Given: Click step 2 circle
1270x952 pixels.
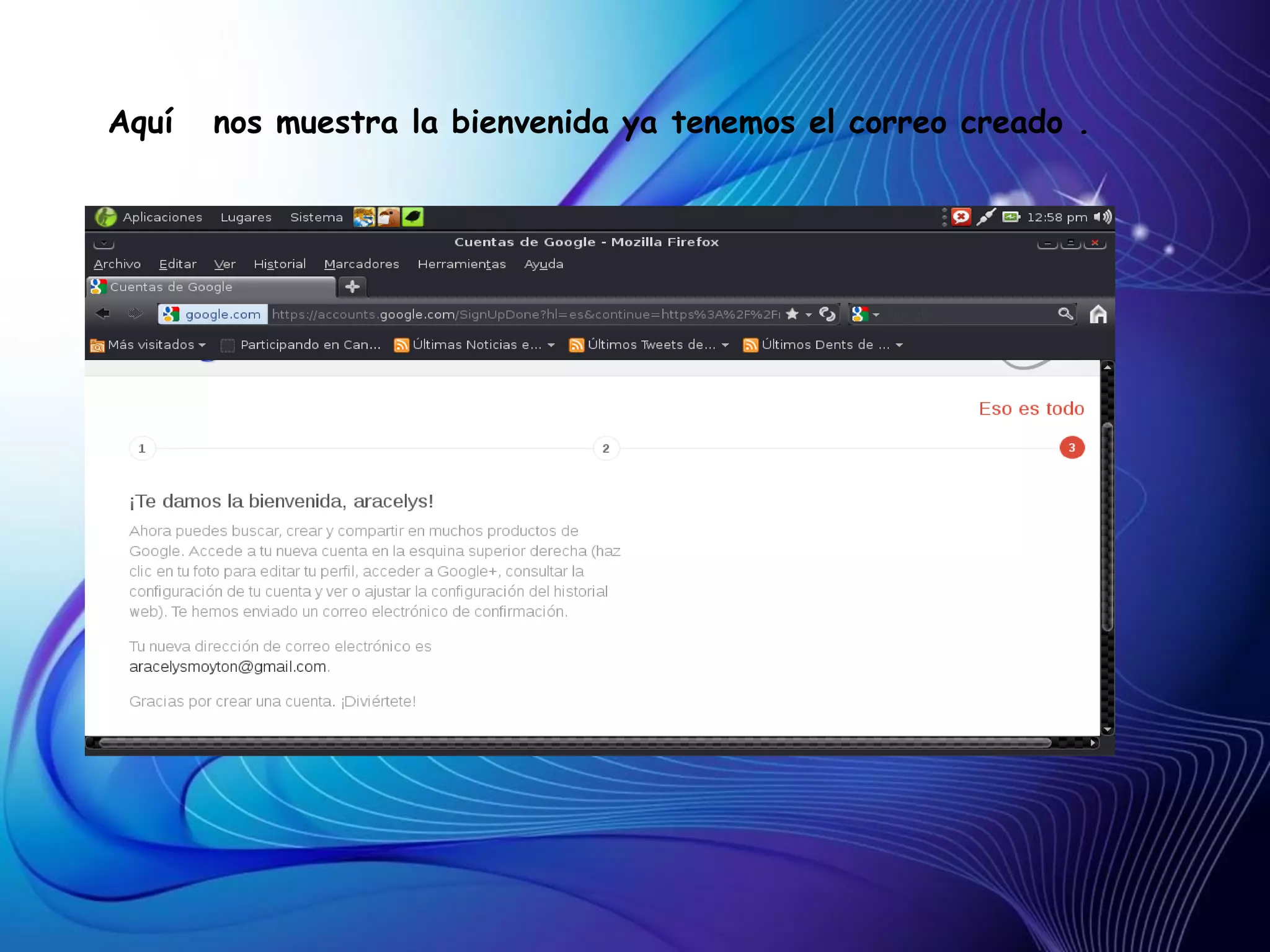Looking at the screenshot, I should [x=606, y=448].
